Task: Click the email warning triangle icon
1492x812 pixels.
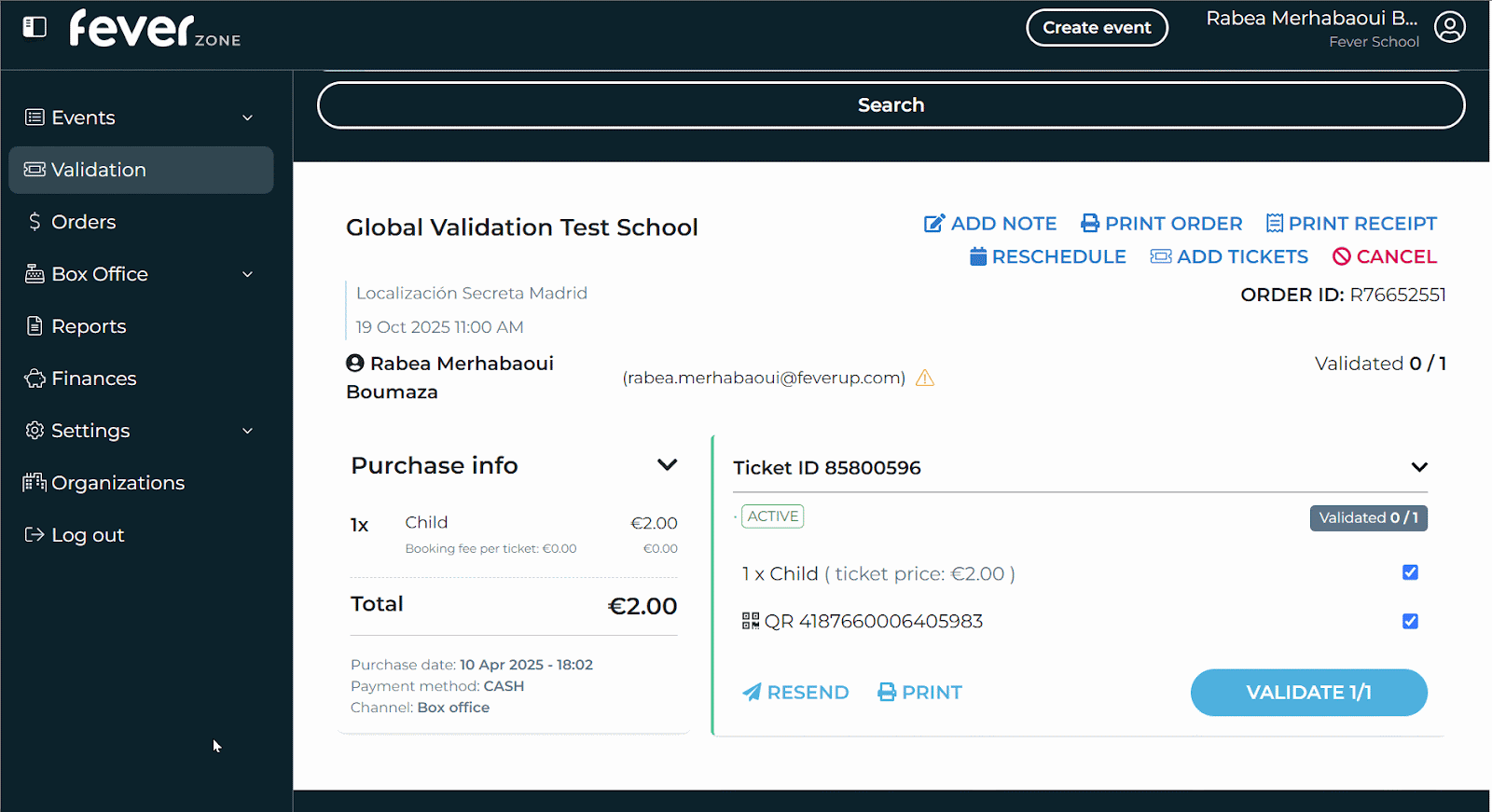Action: tap(924, 378)
